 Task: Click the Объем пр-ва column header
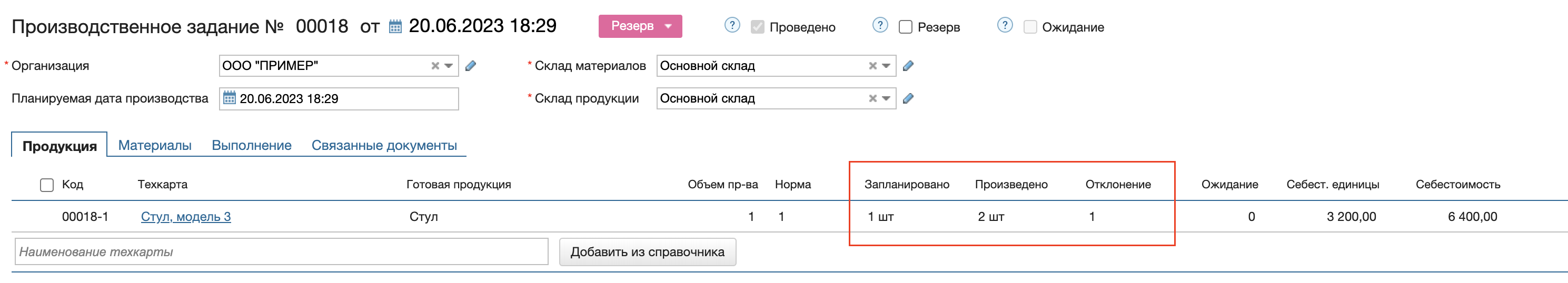click(x=722, y=185)
